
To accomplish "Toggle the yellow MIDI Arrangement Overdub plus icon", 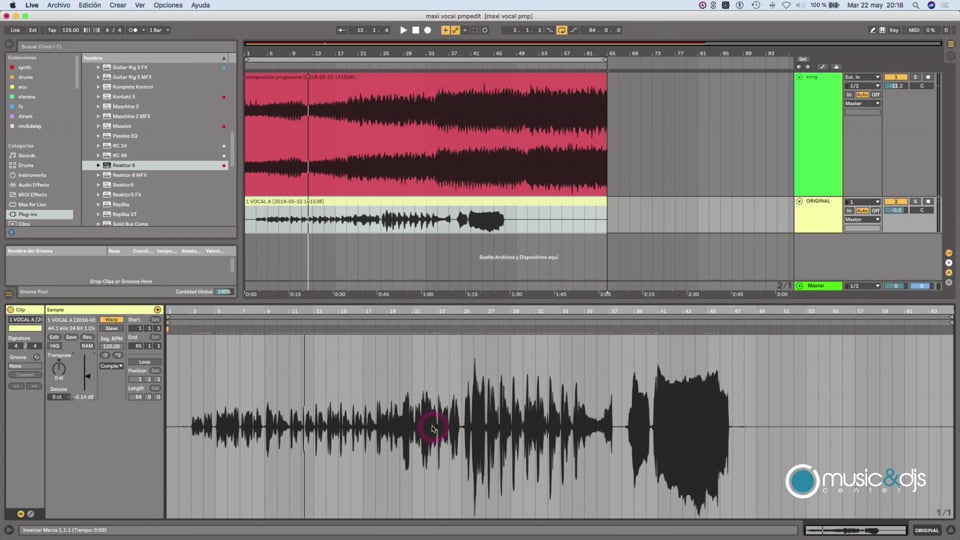I will click(445, 30).
